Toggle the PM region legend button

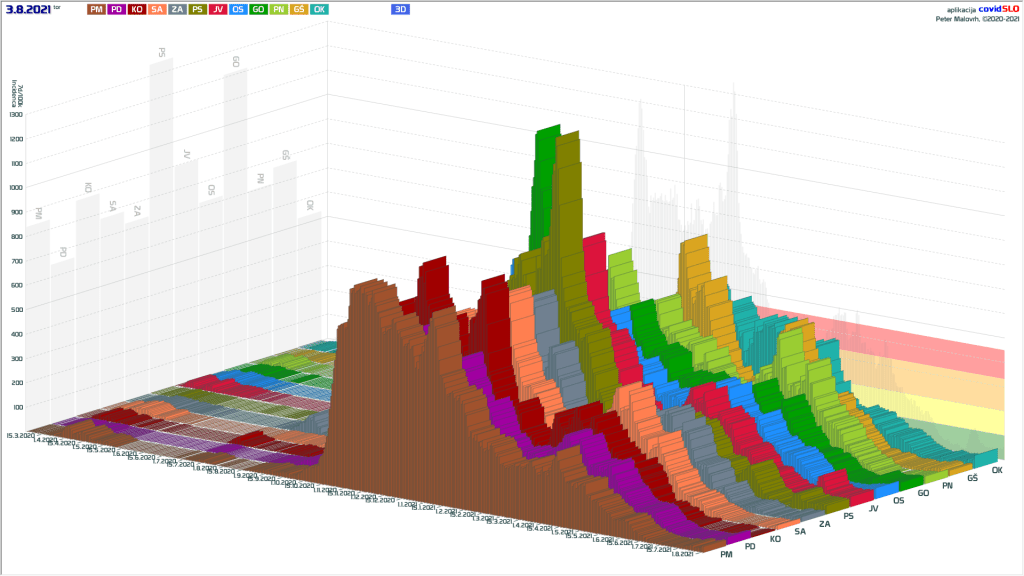coord(95,9)
